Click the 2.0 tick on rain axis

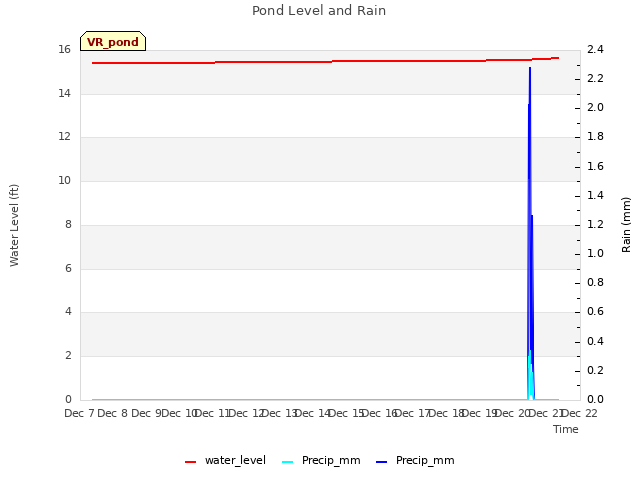(595, 107)
